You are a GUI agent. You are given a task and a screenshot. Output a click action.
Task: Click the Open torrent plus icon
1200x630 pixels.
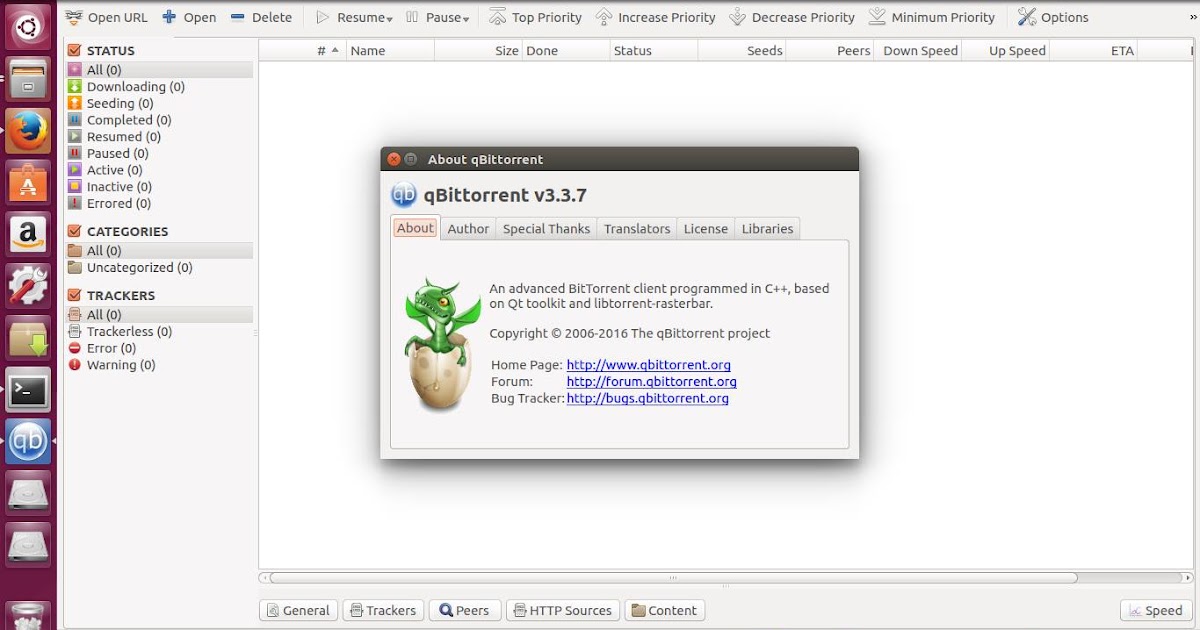(x=169, y=17)
